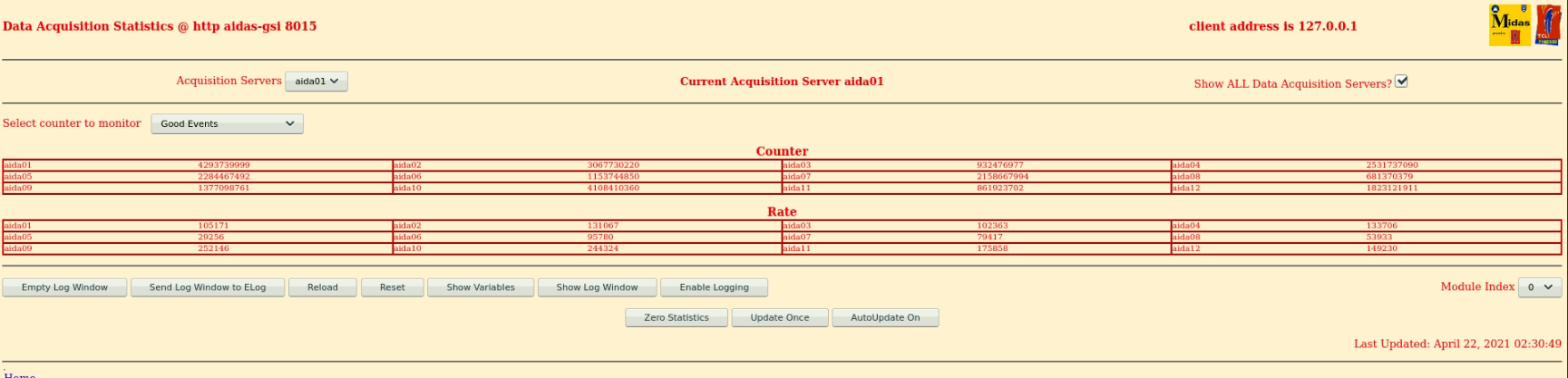Follow the Home link
The height and width of the screenshot is (378, 1568).
pos(19,374)
